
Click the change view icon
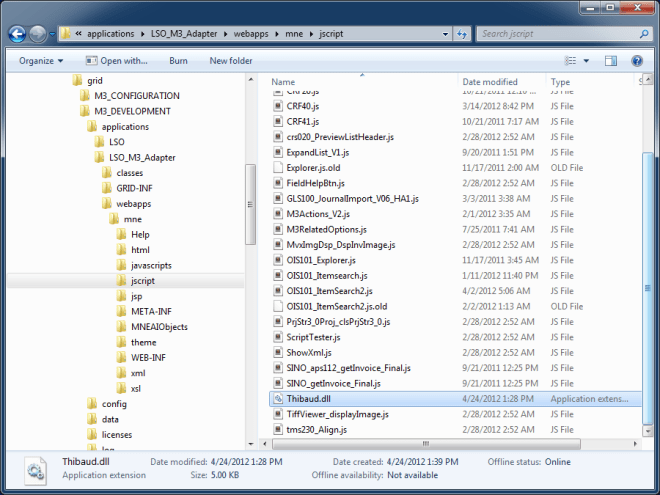coord(570,61)
